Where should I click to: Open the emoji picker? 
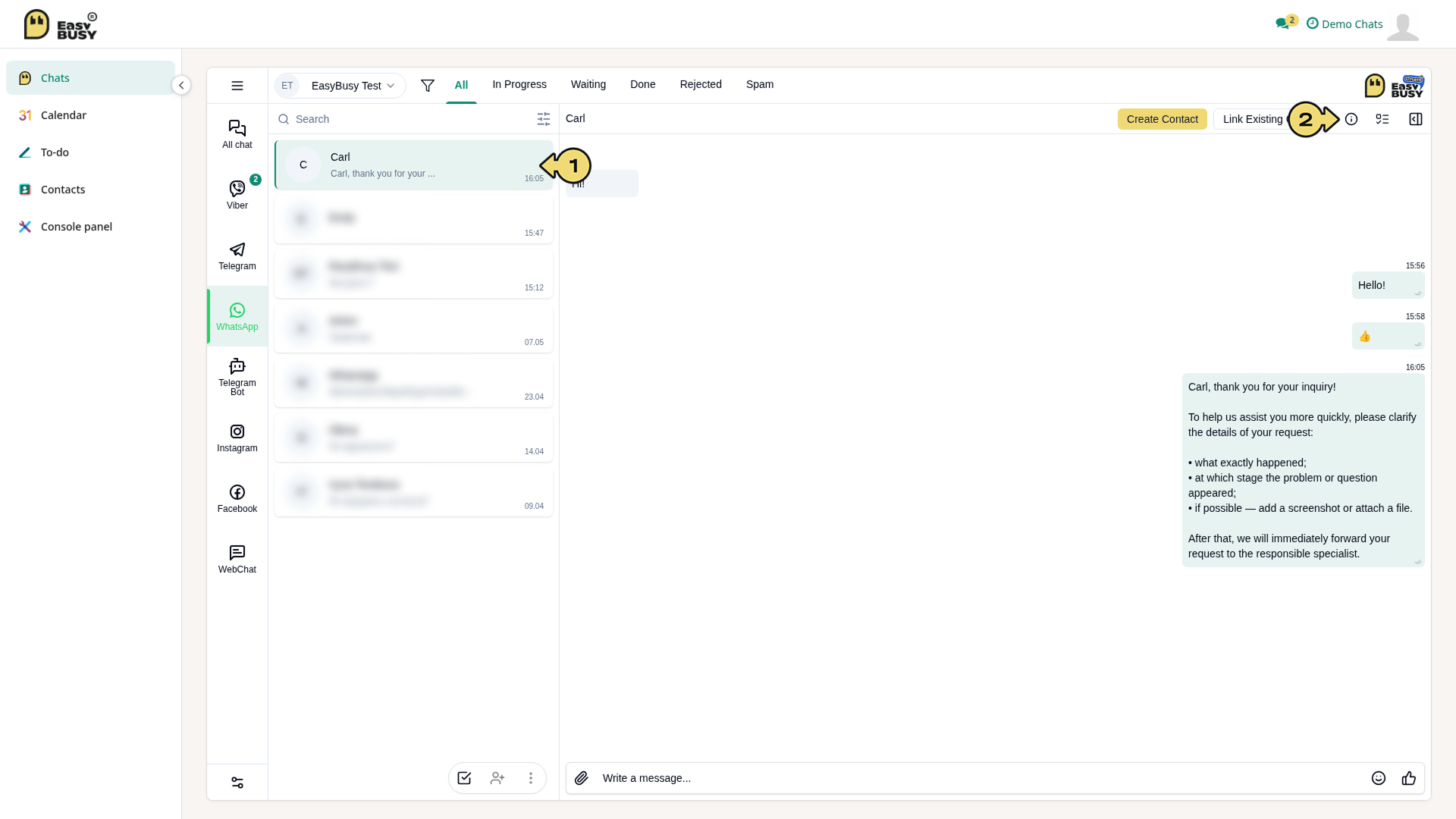pyautogui.click(x=1379, y=778)
